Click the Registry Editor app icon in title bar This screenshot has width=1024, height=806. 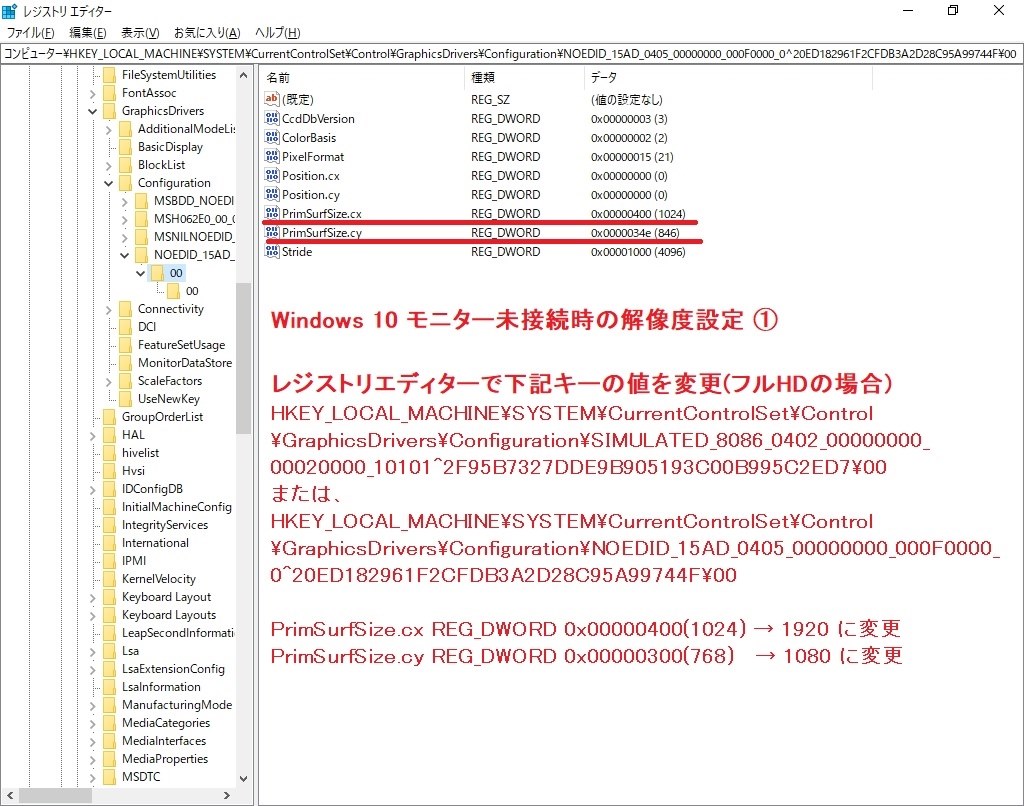pyautogui.click(x=10, y=11)
